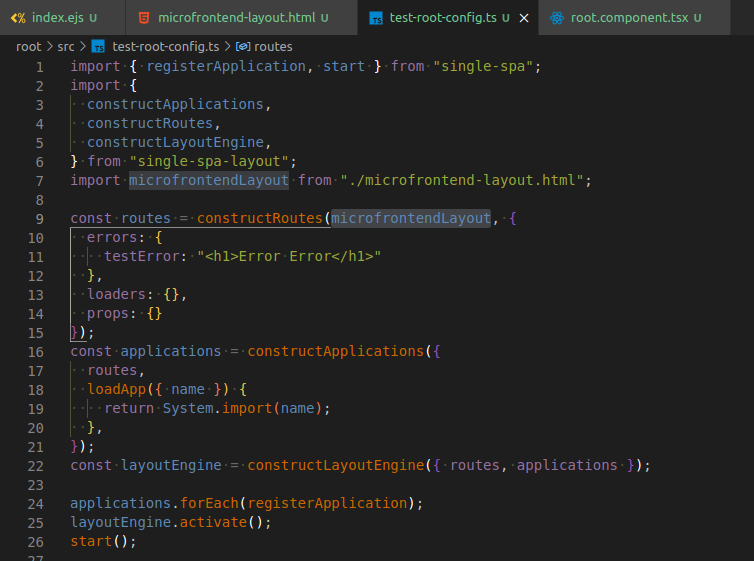Close the test-root-config.ts tab
Screen dimensions: 754x561
524,18
